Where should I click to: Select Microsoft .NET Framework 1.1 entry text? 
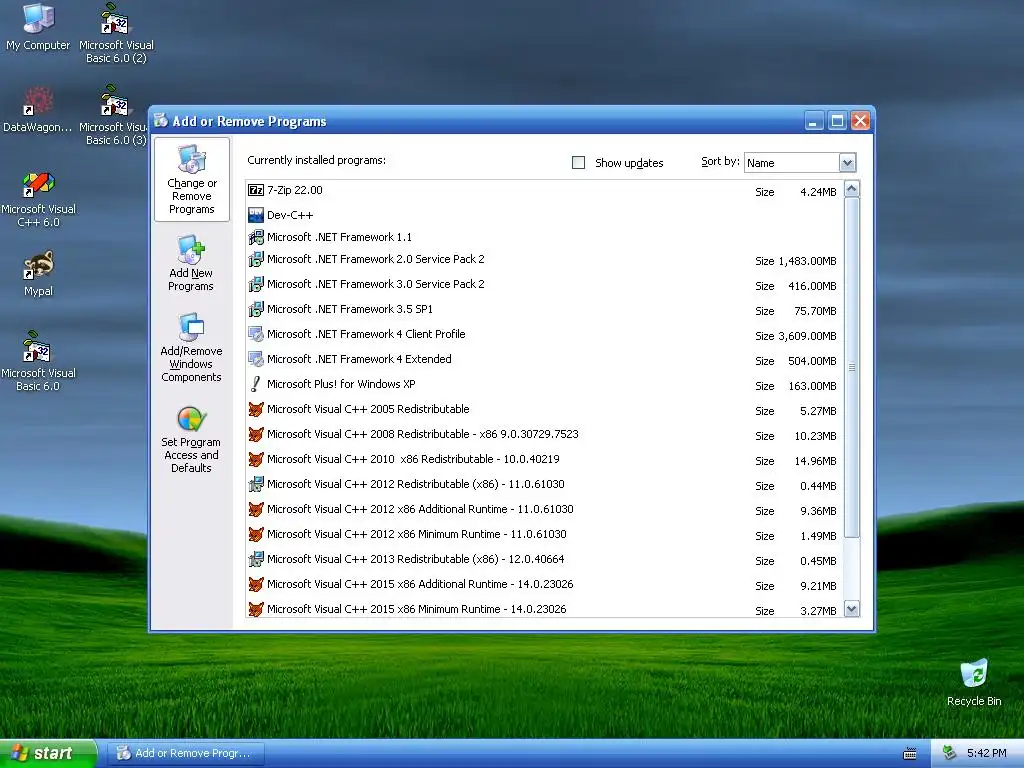[x=340, y=237]
